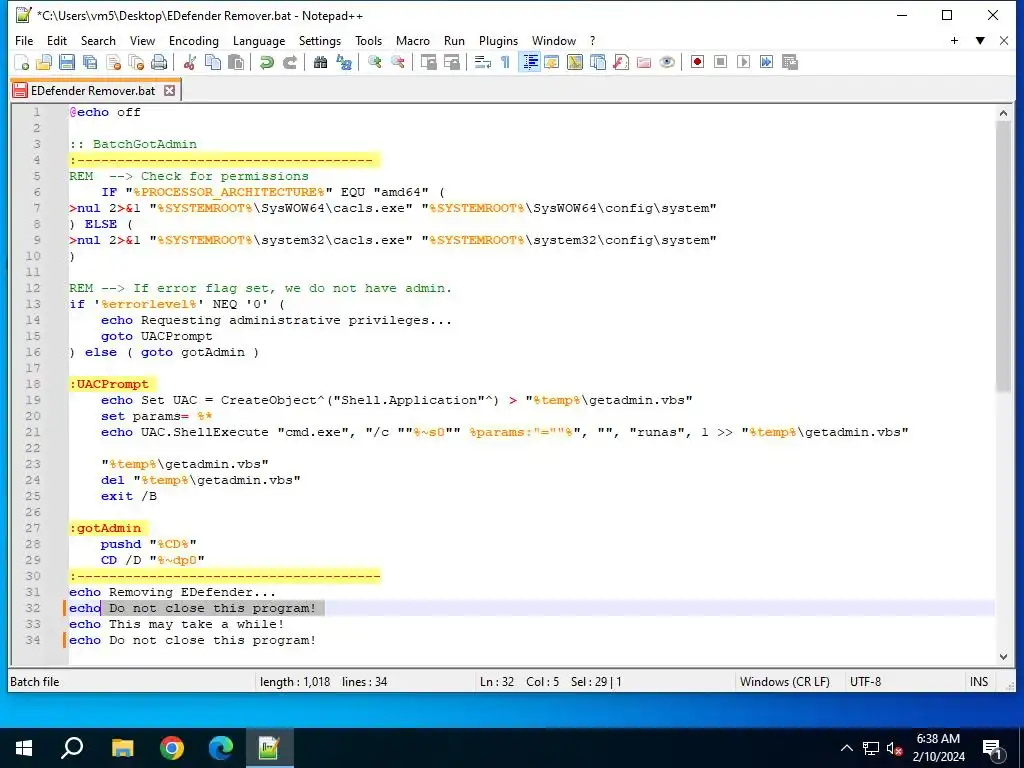1024x768 pixels.
Task: Click the Batch file language status
Action: pos(34,682)
